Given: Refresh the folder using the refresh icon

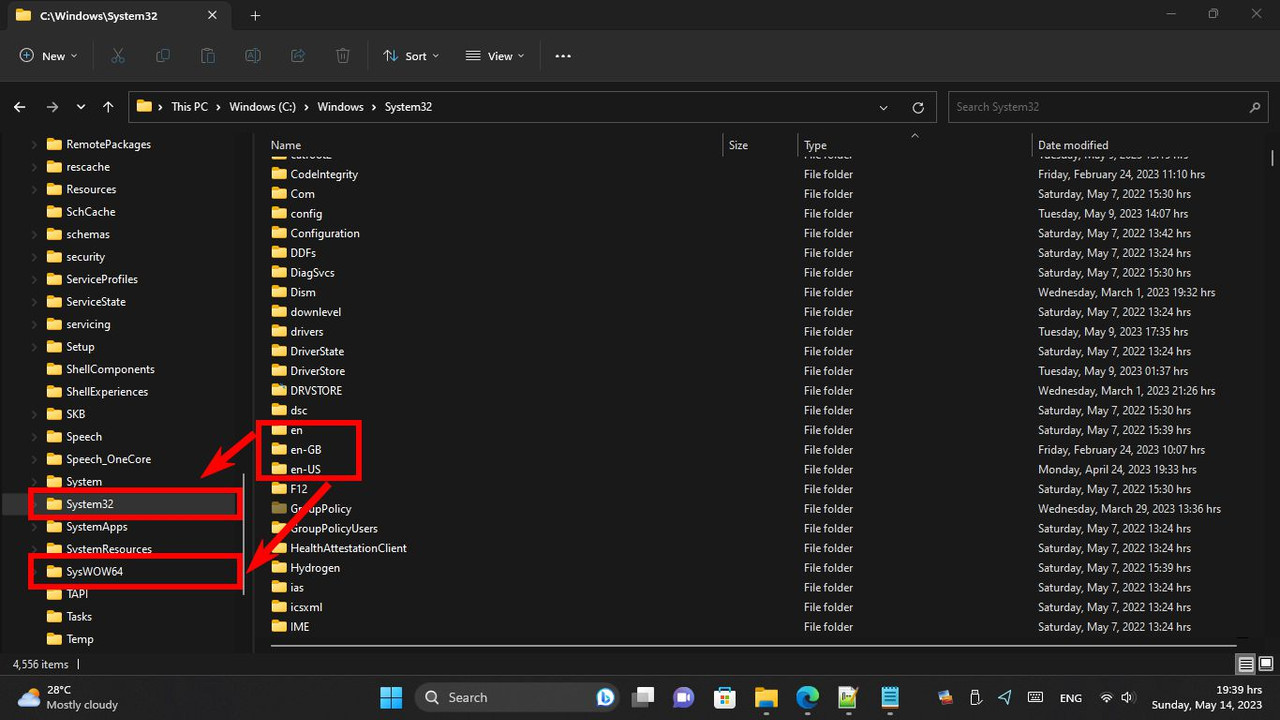Looking at the screenshot, I should 918,107.
